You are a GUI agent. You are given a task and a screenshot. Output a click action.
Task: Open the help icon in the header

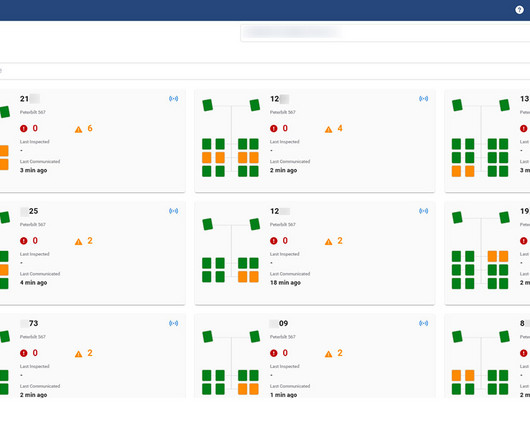(520, 10)
